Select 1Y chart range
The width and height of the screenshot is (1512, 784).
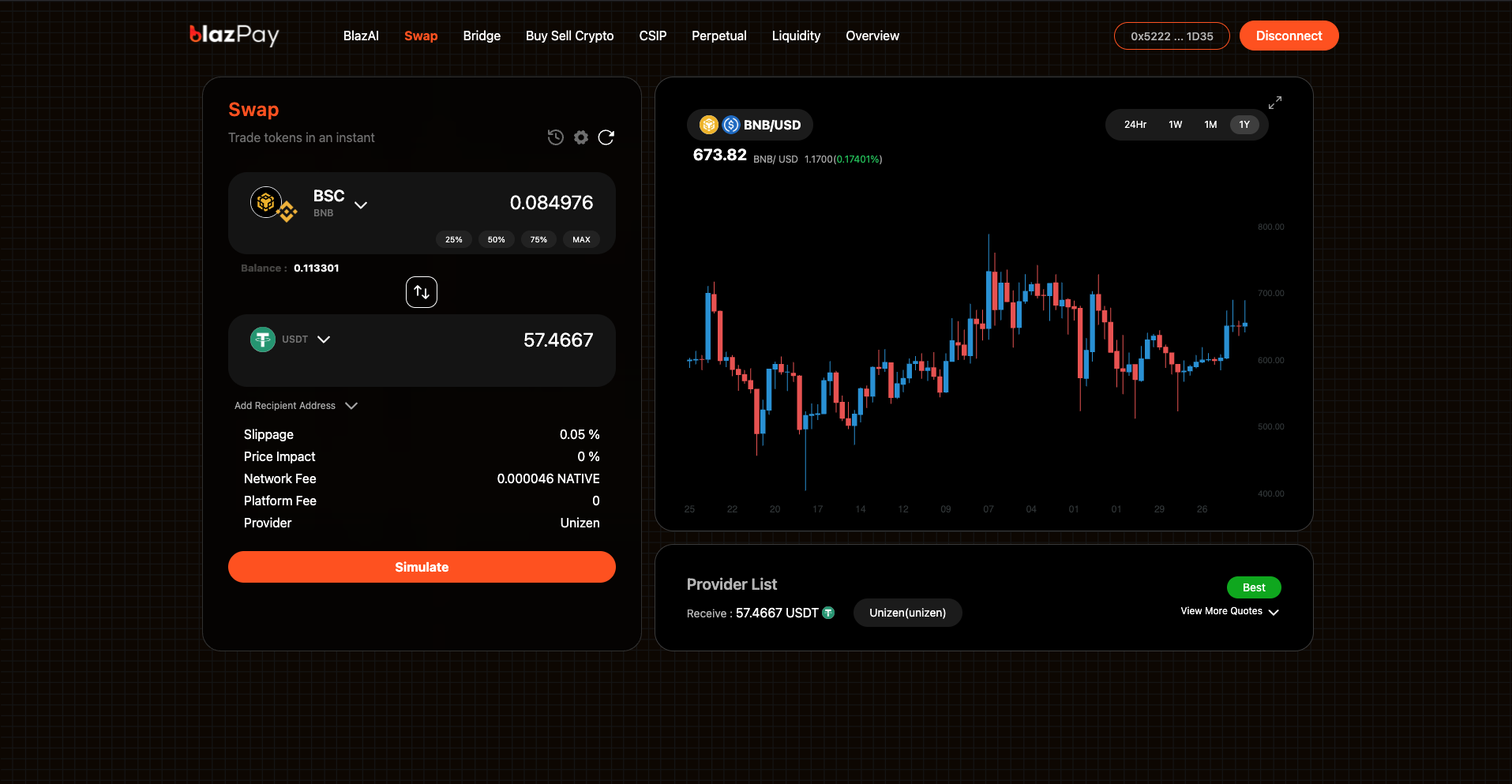pyautogui.click(x=1244, y=125)
